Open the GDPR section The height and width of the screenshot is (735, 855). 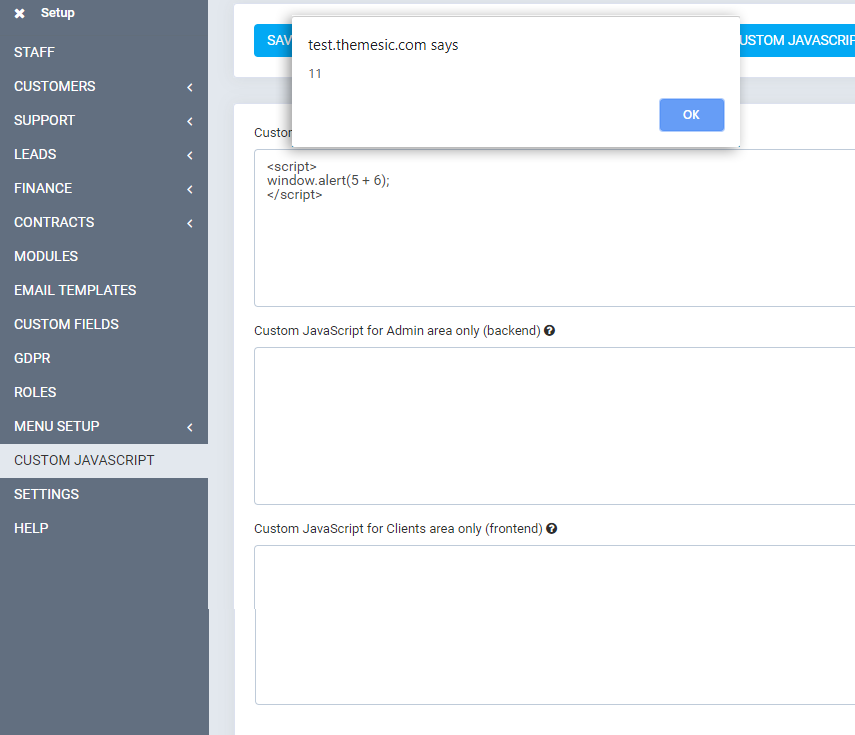pos(30,358)
